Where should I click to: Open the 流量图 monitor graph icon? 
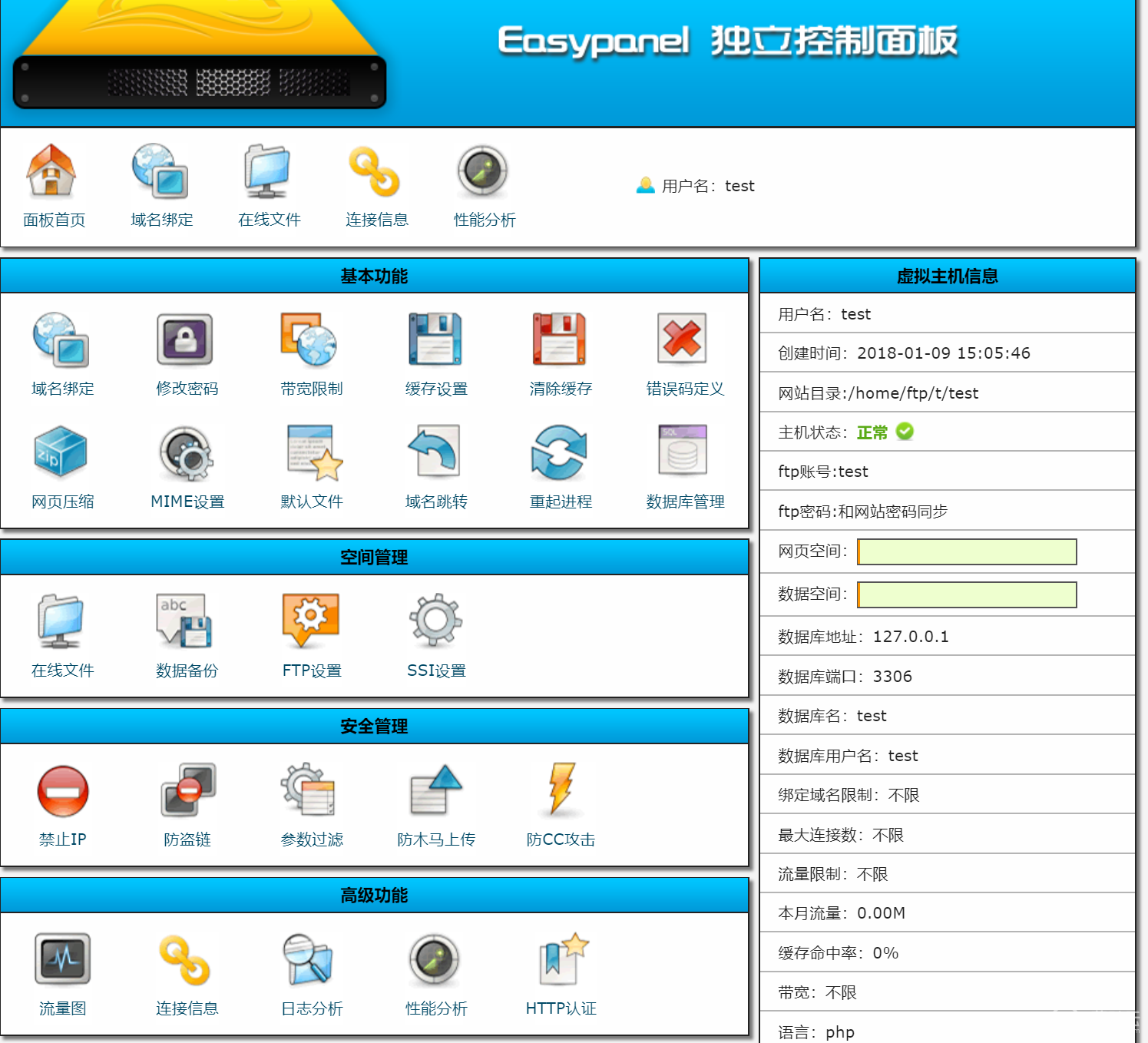[x=63, y=959]
